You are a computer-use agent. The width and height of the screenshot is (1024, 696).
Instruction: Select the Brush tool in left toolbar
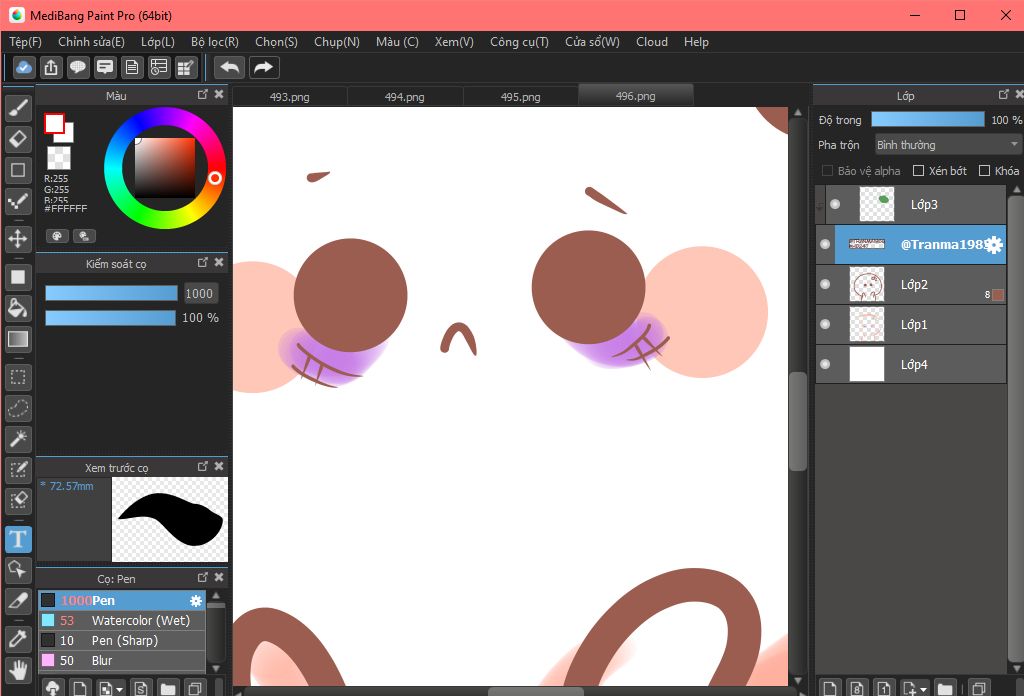tap(18, 108)
